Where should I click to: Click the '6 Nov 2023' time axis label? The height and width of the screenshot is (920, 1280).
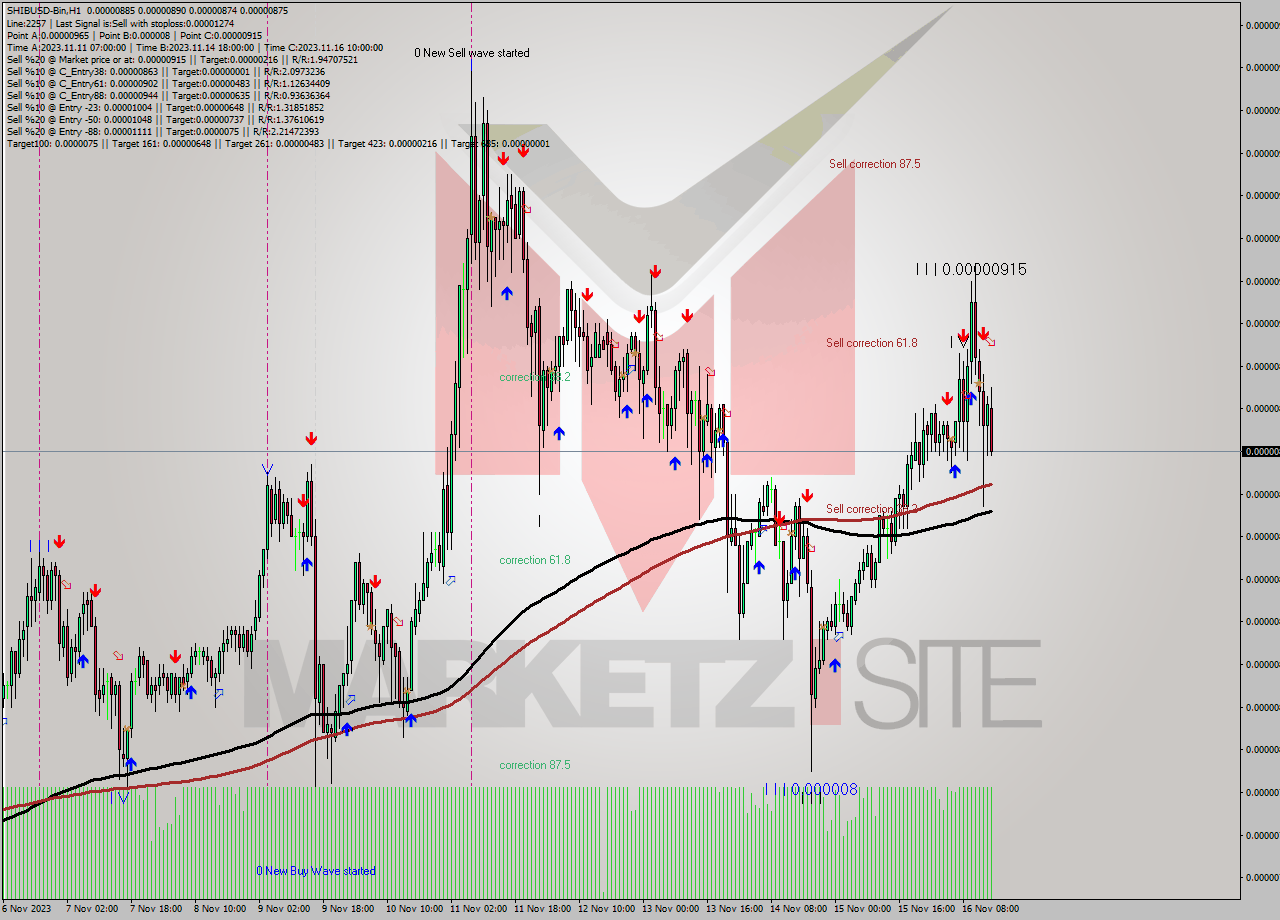click(x=26, y=909)
